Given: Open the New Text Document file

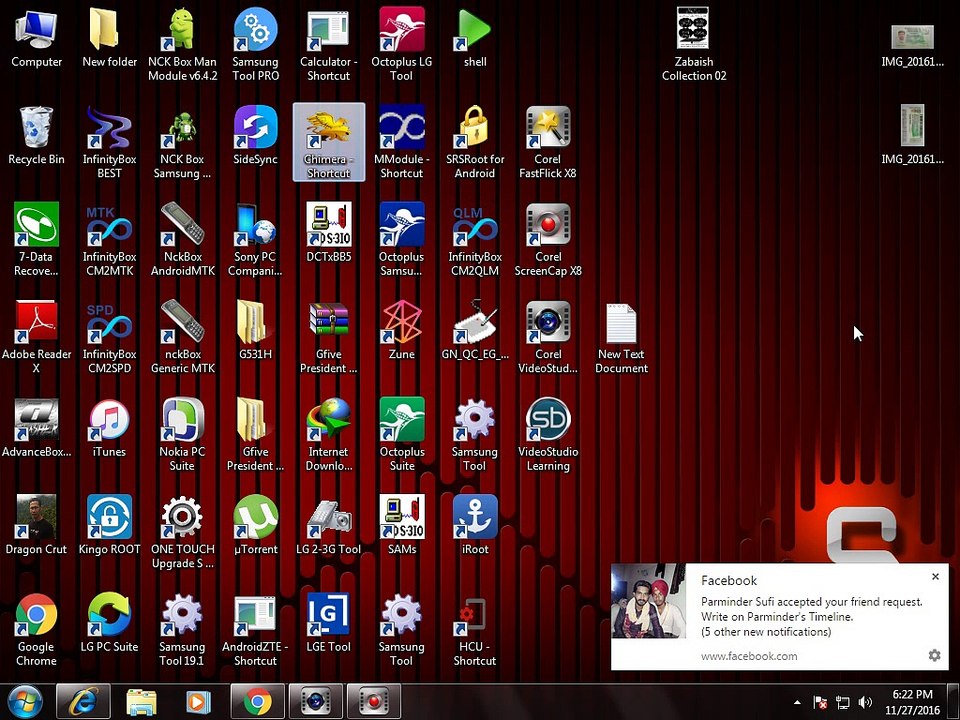Looking at the screenshot, I should pyautogui.click(x=621, y=324).
